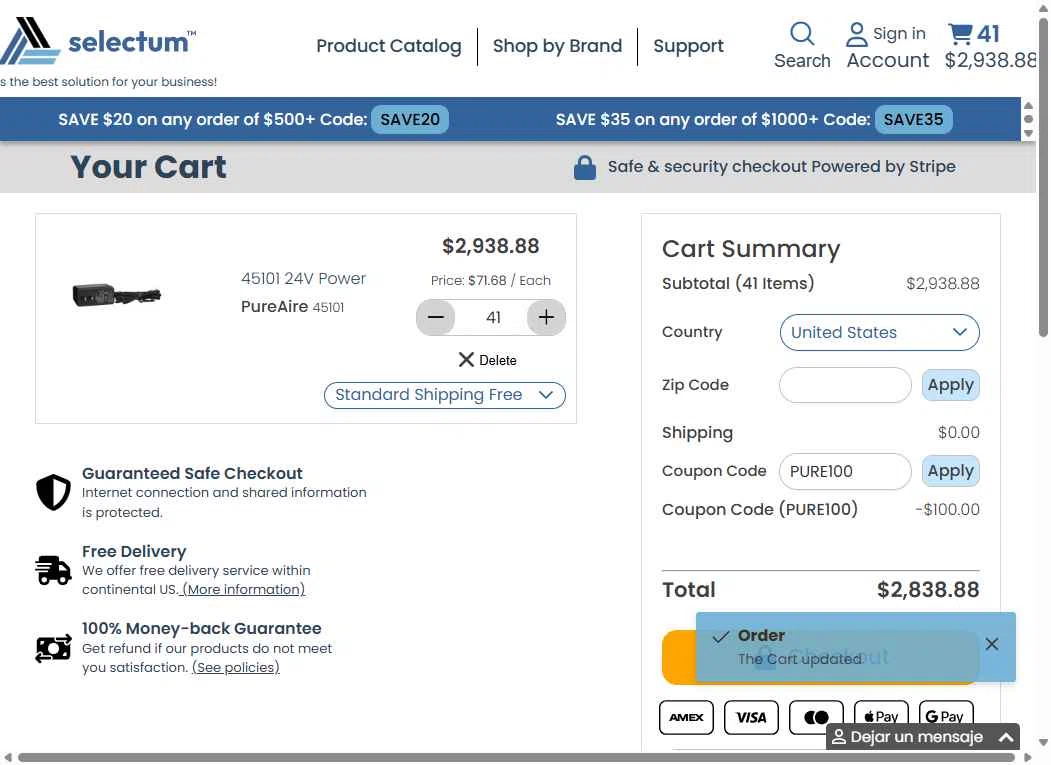Click the Subtotal (41 Items) label
The height and width of the screenshot is (765, 1051).
tap(737, 284)
